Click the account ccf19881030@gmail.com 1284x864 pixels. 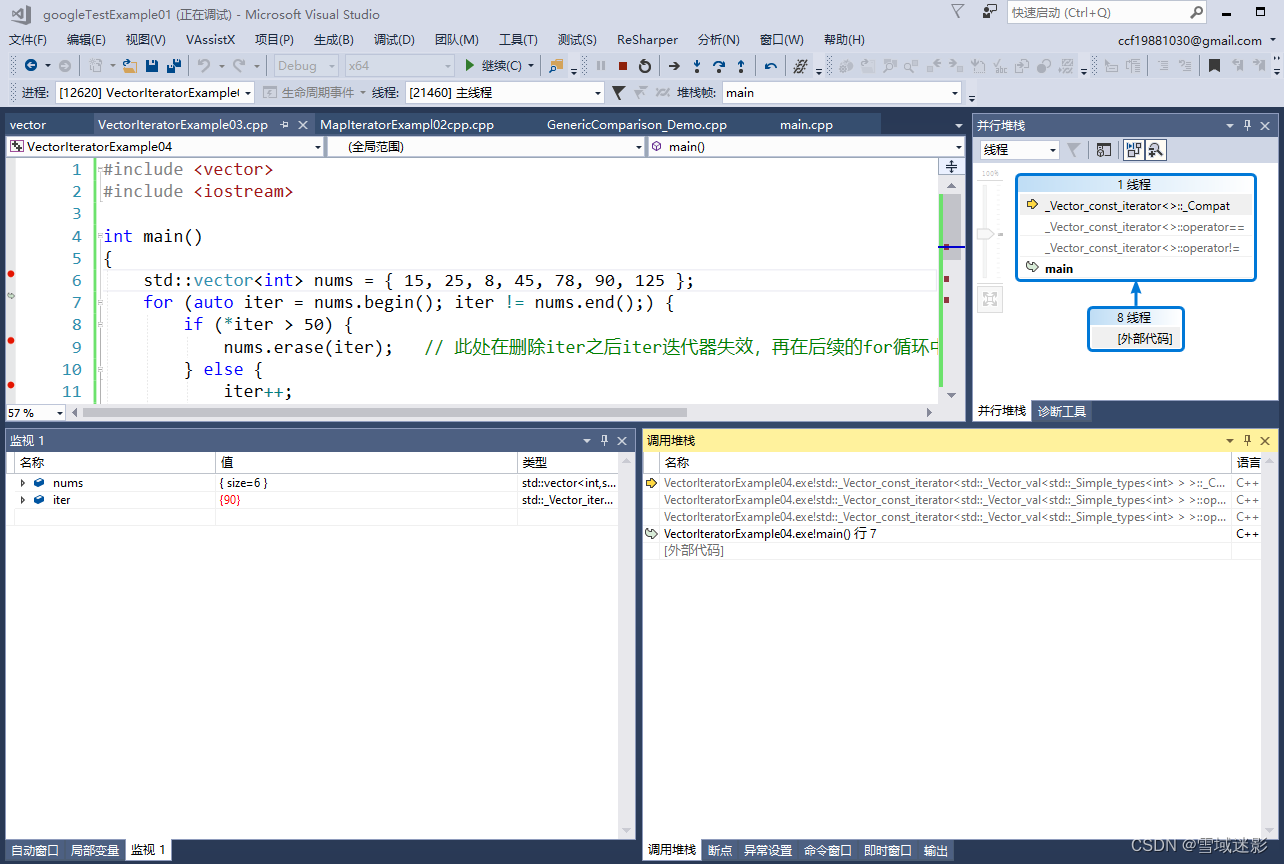(x=1190, y=40)
